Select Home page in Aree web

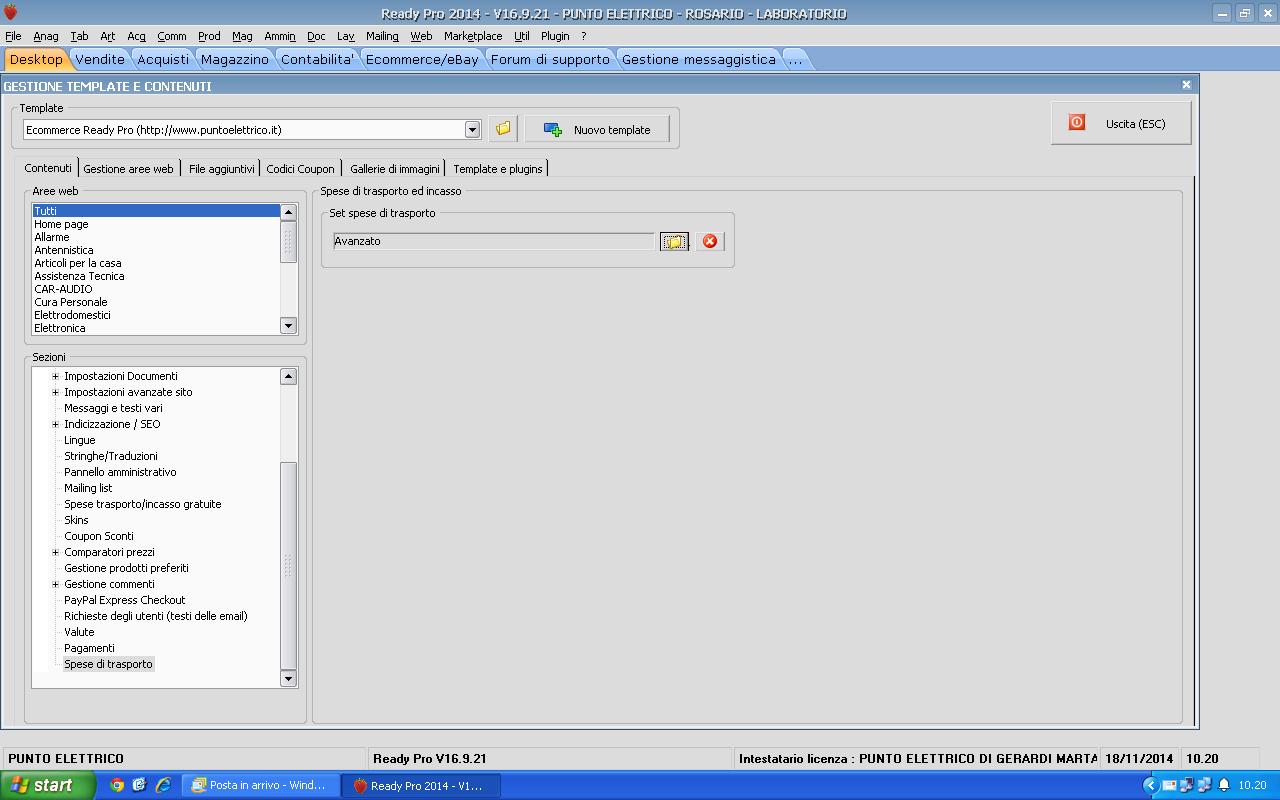pos(156,224)
